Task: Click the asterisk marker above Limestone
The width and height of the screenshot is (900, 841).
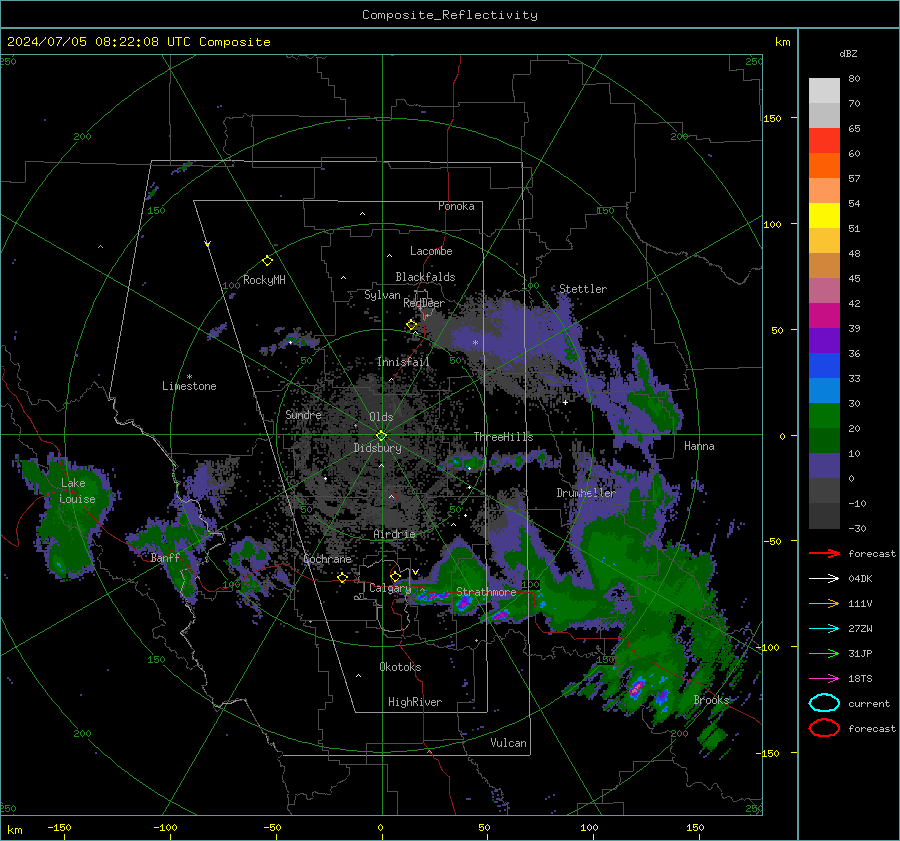Action: [x=189, y=377]
